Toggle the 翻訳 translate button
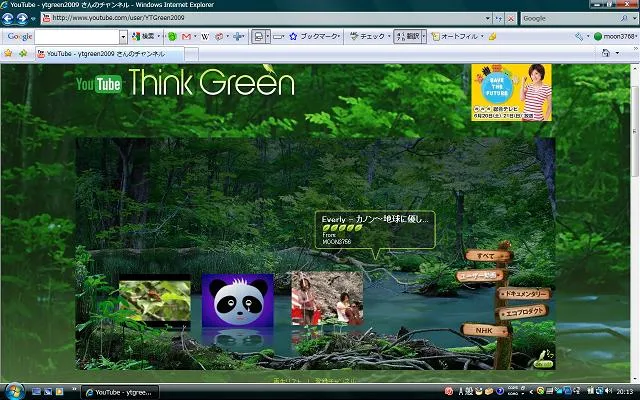The height and width of the screenshot is (400, 640). [407, 36]
